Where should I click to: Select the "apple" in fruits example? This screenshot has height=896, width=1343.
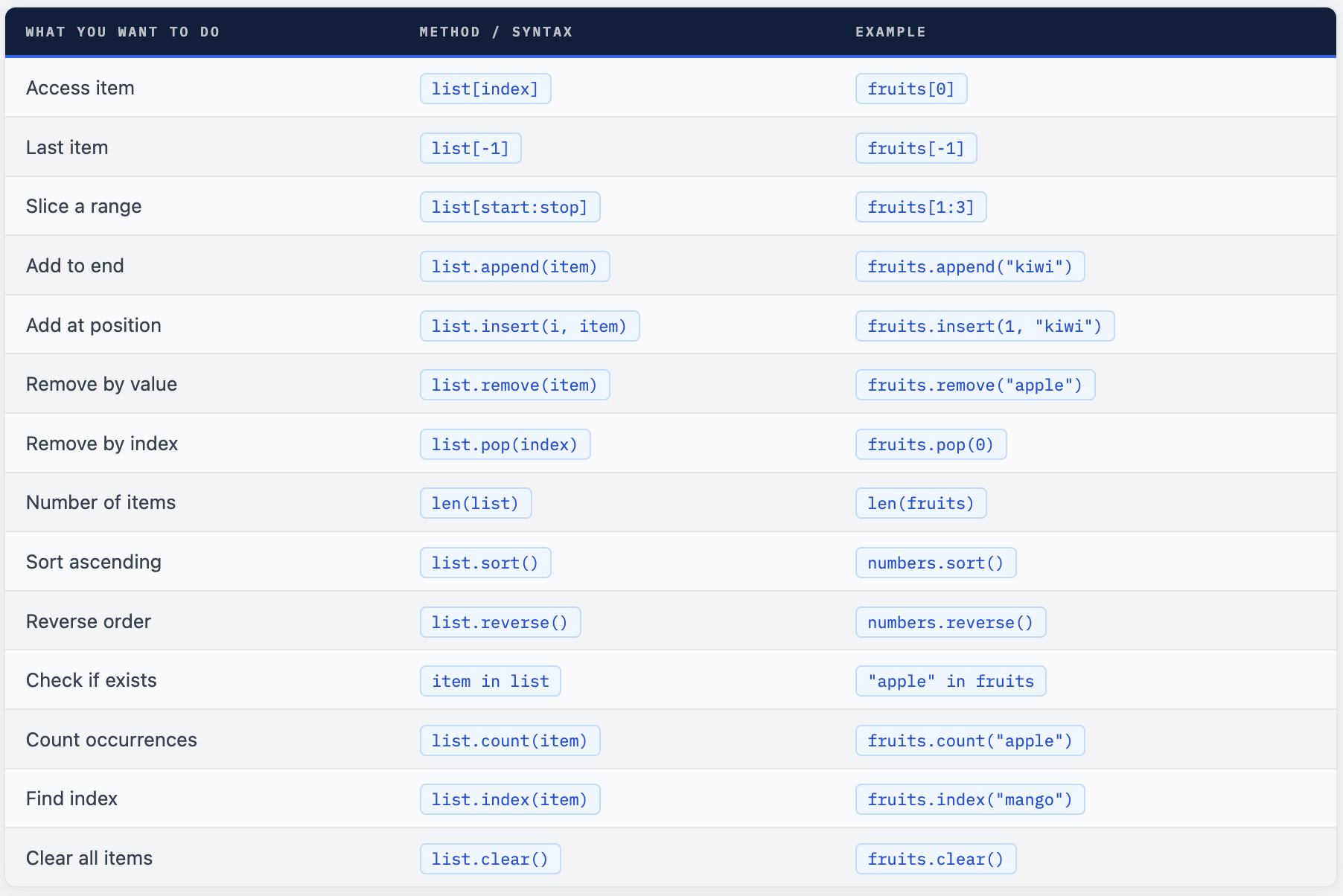[950, 681]
